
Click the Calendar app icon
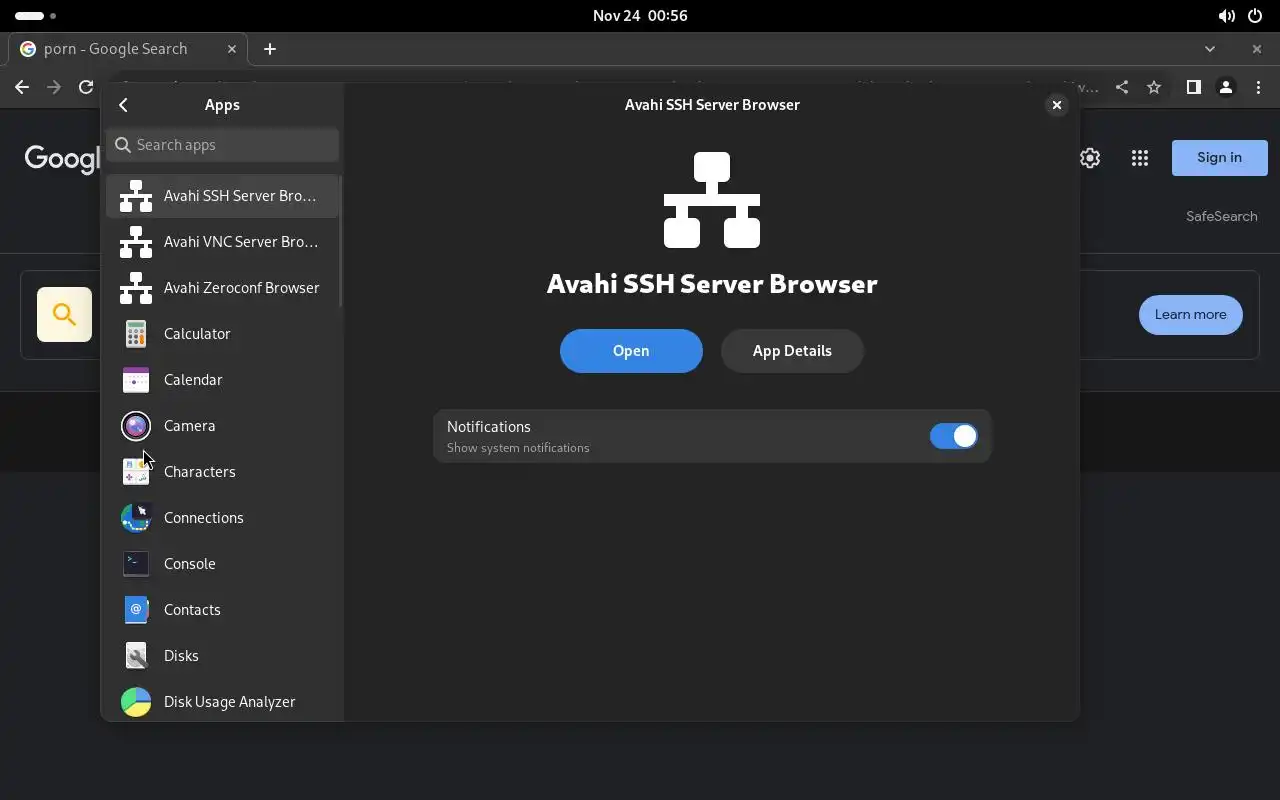136,380
